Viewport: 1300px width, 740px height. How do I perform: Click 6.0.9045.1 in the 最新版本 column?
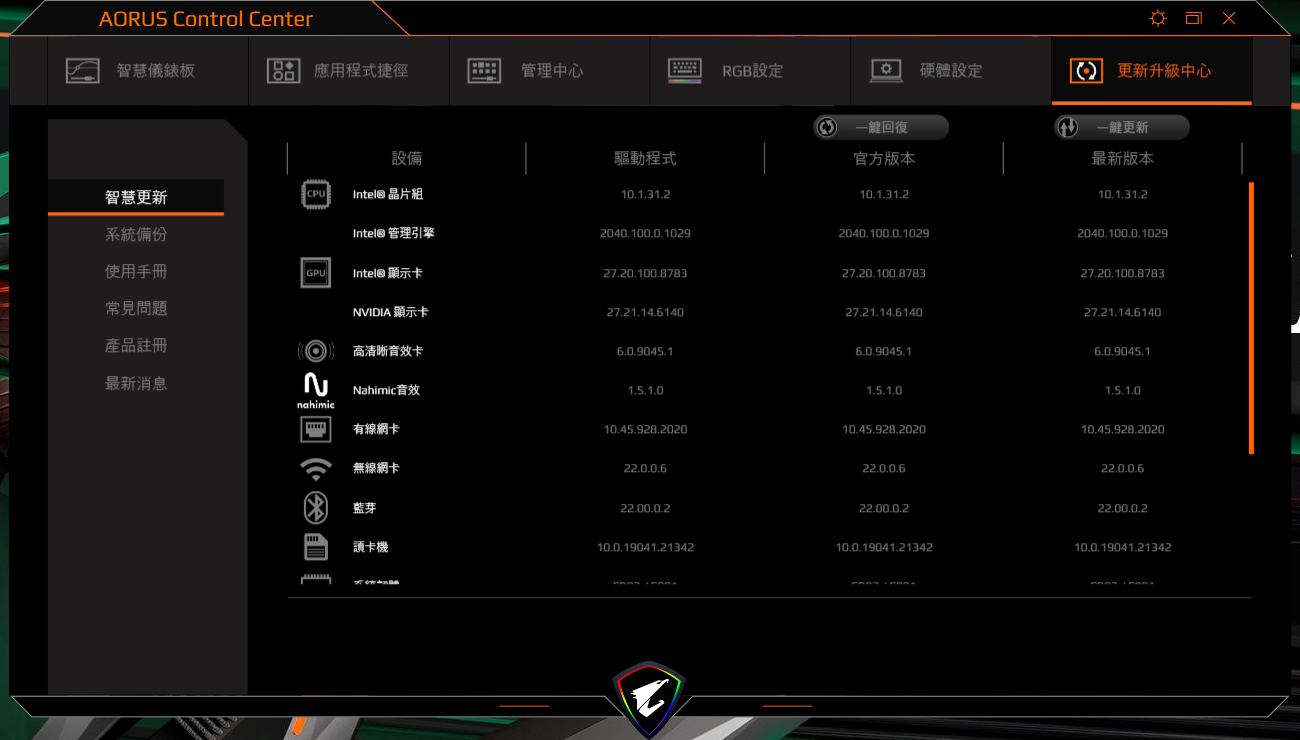point(1123,351)
